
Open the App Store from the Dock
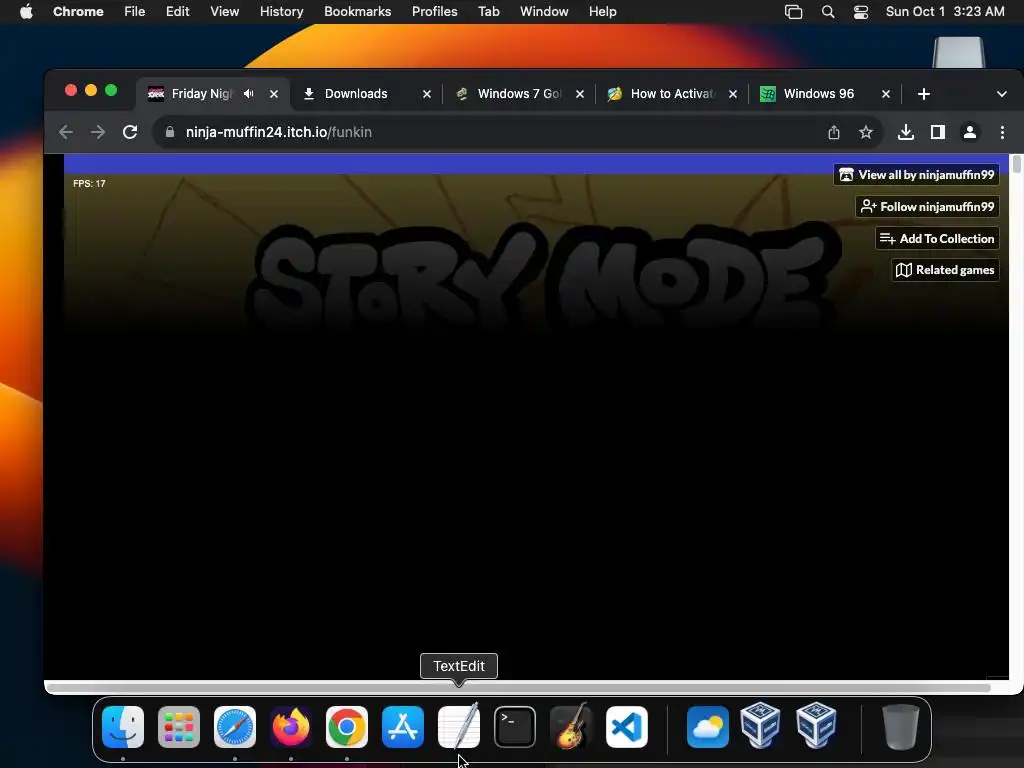[403, 727]
